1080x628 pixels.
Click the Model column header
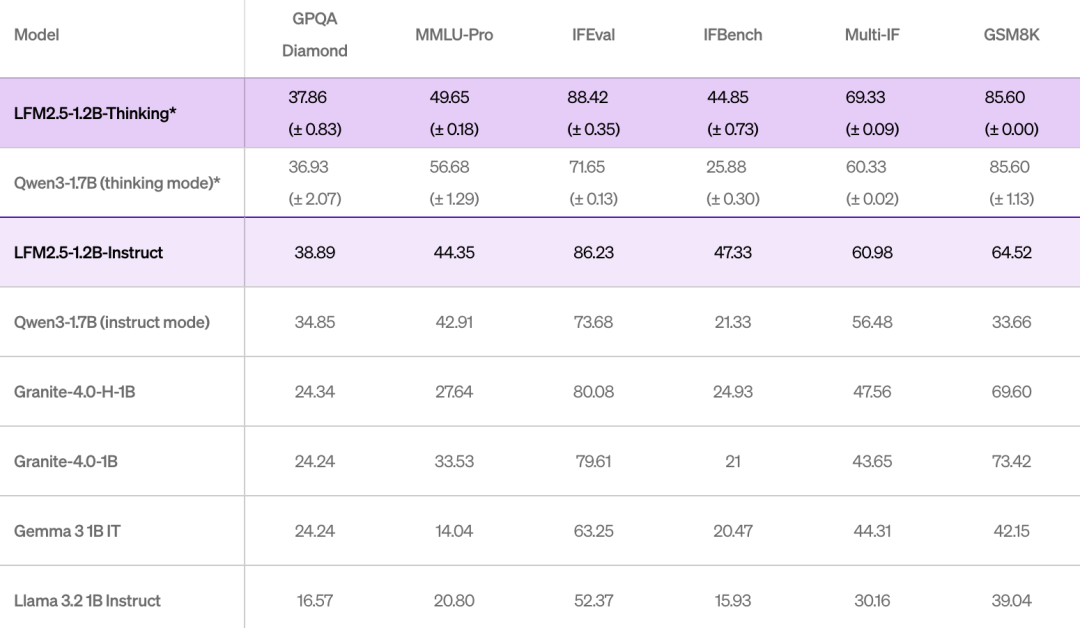coord(37,34)
